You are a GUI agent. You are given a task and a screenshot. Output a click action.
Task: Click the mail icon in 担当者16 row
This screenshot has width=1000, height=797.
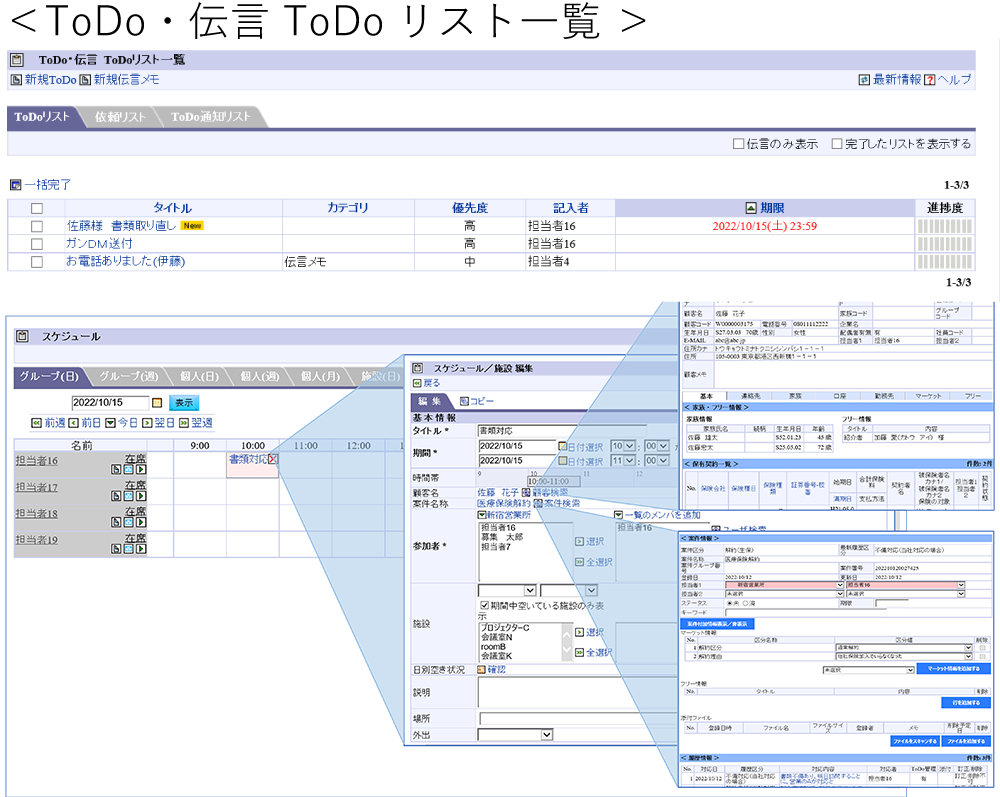coord(128,469)
